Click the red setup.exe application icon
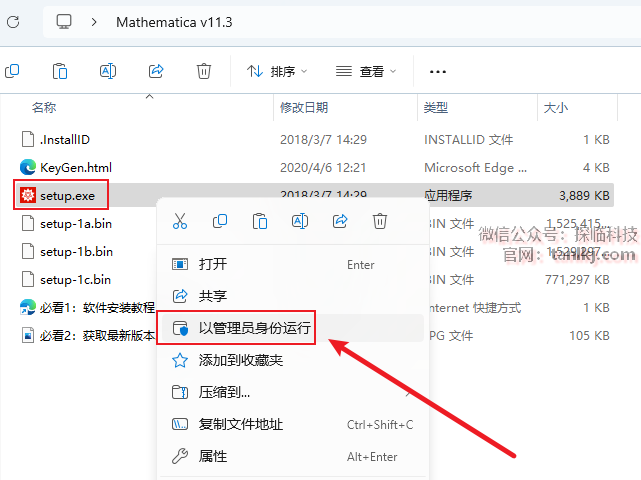The width and height of the screenshot is (641, 480). tap(28, 195)
